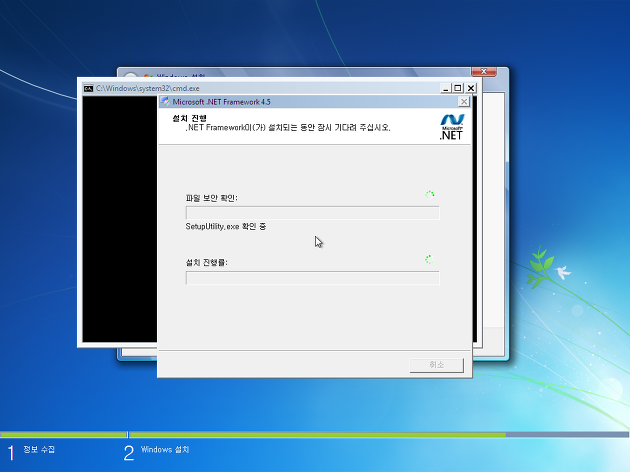Click the cmd.exe title bar icon
The height and width of the screenshot is (472, 630).
pos(88,88)
